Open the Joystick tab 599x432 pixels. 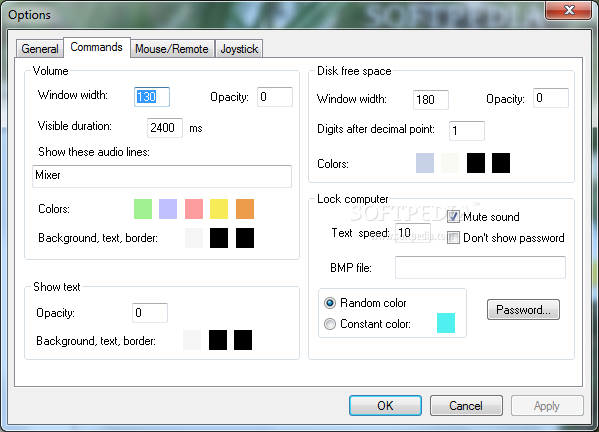pos(239,49)
